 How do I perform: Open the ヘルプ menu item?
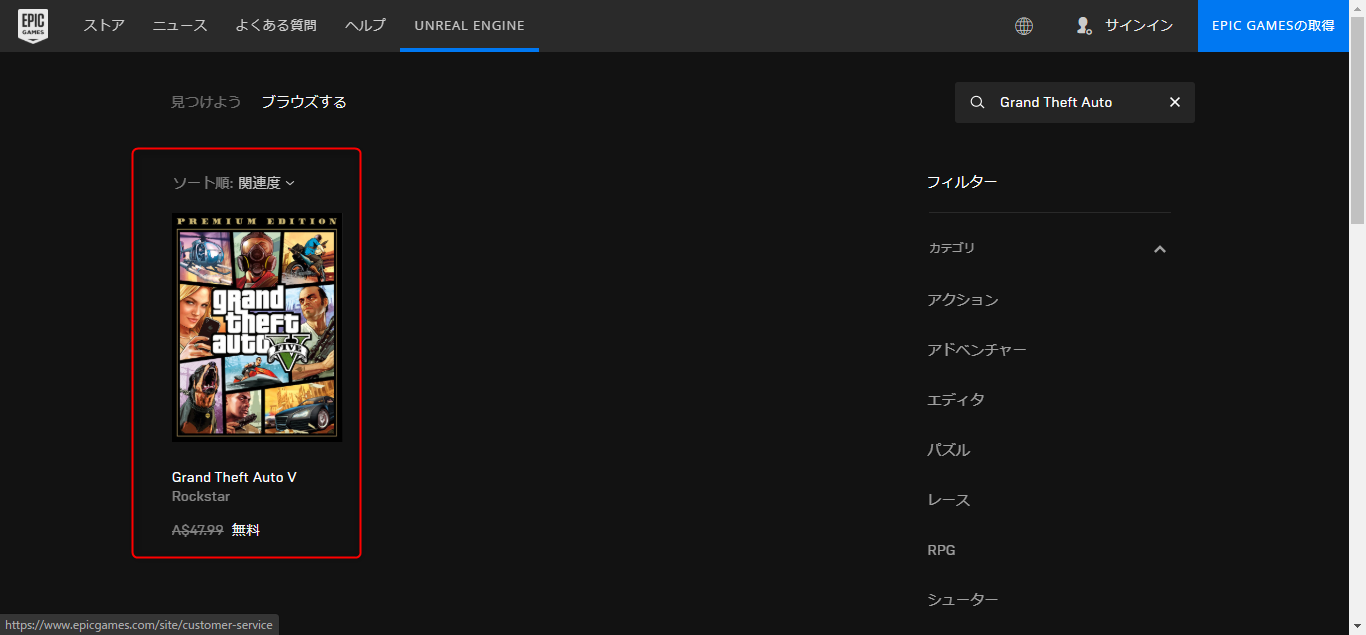pyautogui.click(x=365, y=26)
